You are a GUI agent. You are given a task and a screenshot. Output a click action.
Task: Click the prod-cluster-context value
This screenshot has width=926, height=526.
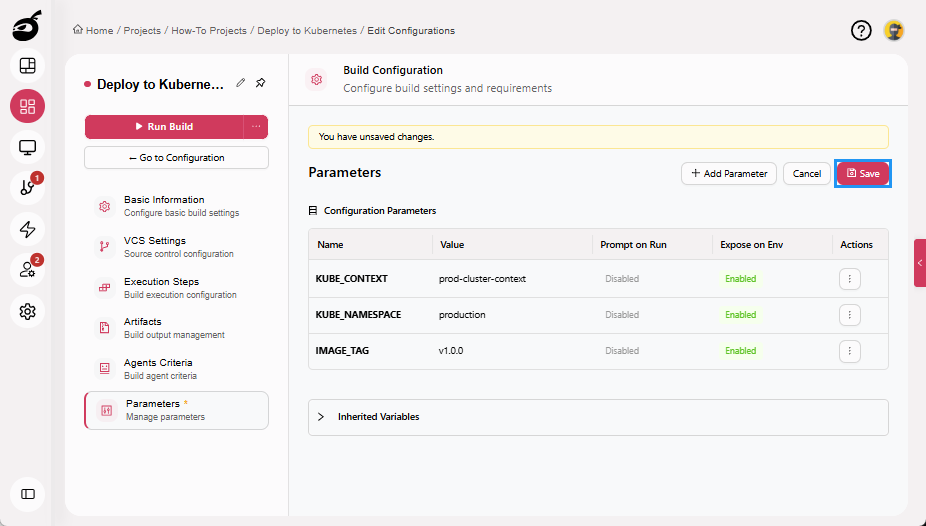[x=482, y=279]
